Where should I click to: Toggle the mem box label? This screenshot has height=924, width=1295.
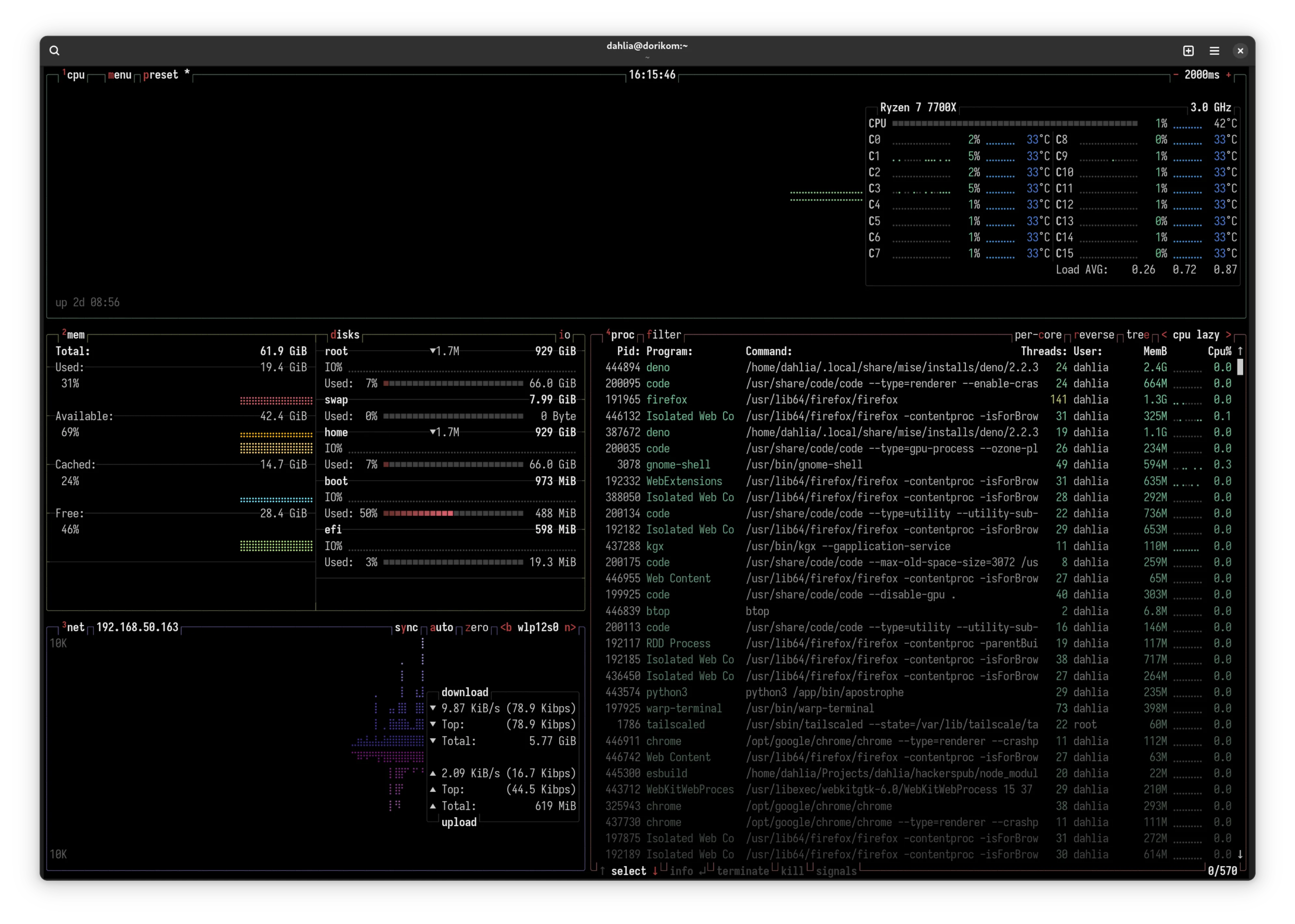point(74,335)
